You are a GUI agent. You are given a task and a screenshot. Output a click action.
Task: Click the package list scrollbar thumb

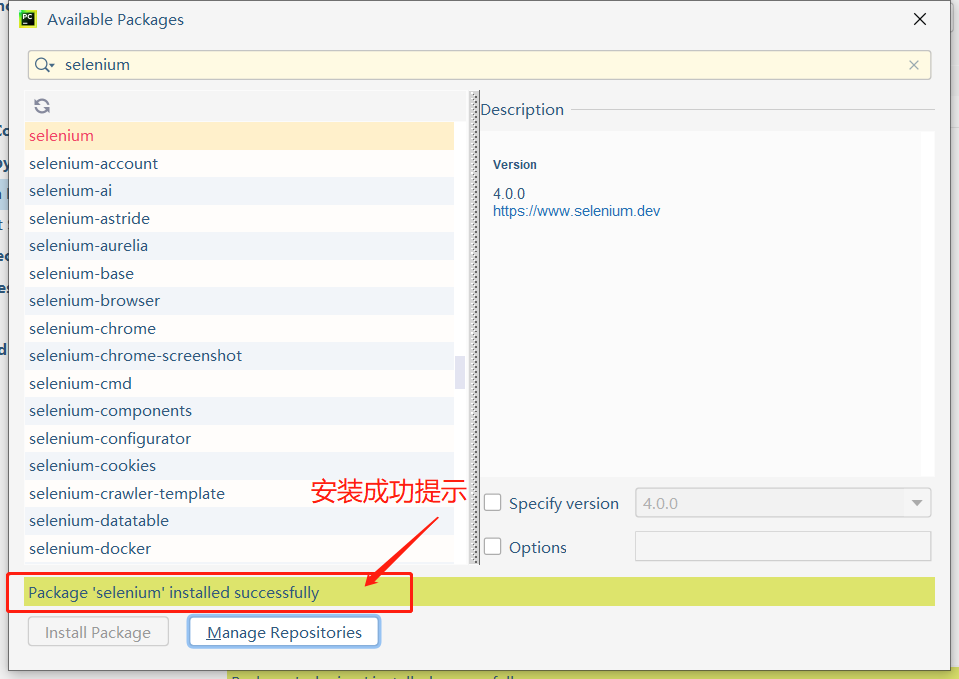[x=460, y=372]
